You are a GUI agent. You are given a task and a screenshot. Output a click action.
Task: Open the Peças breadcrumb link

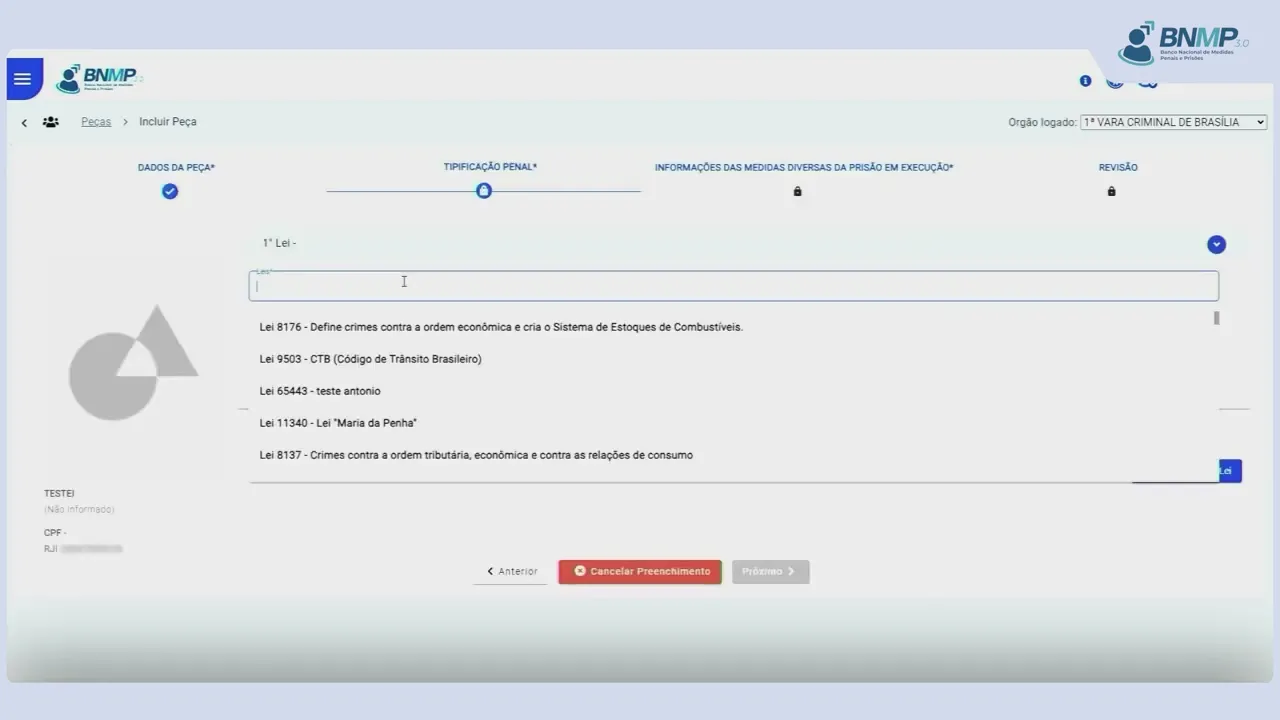click(x=96, y=122)
